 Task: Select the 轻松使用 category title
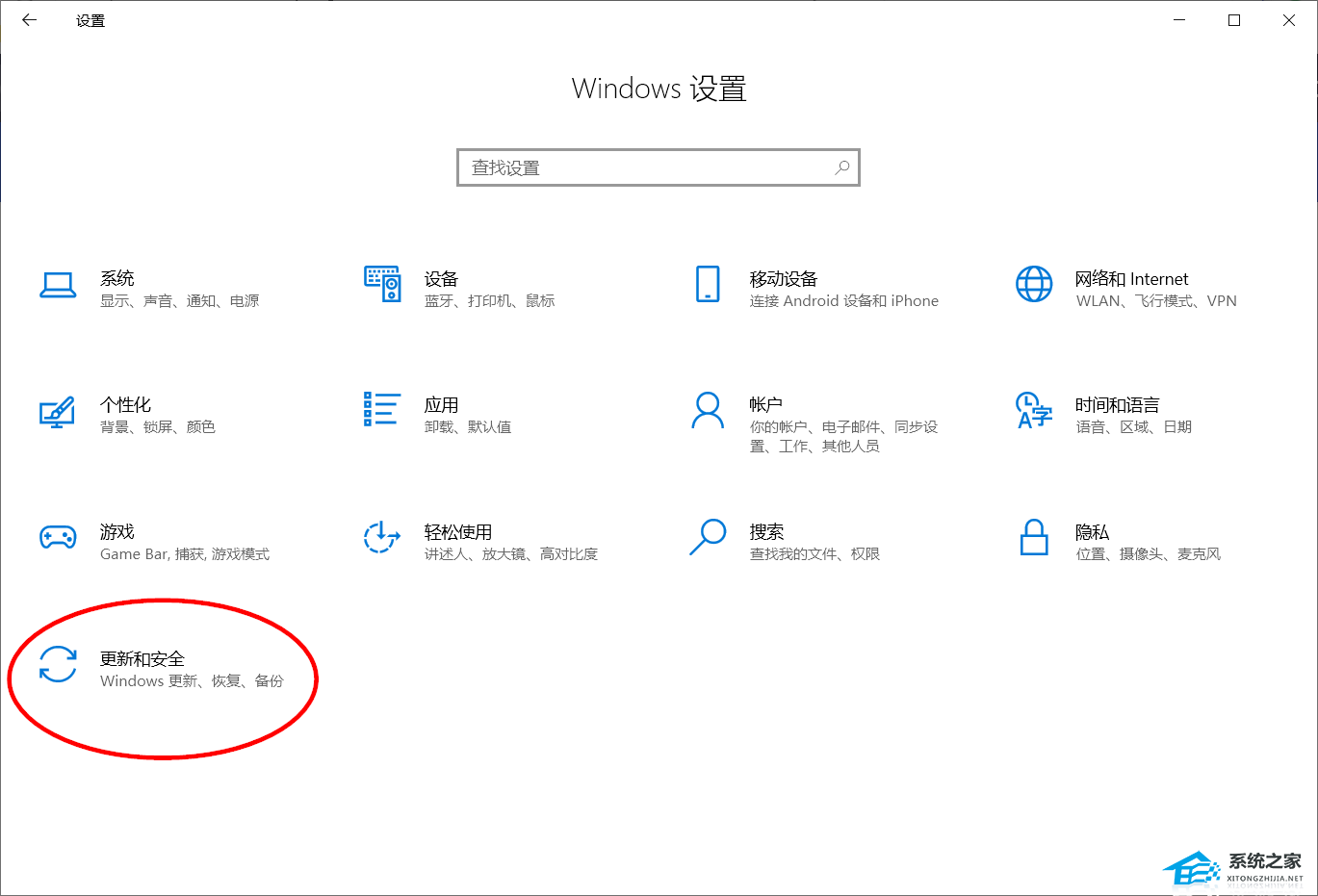tap(458, 531)
